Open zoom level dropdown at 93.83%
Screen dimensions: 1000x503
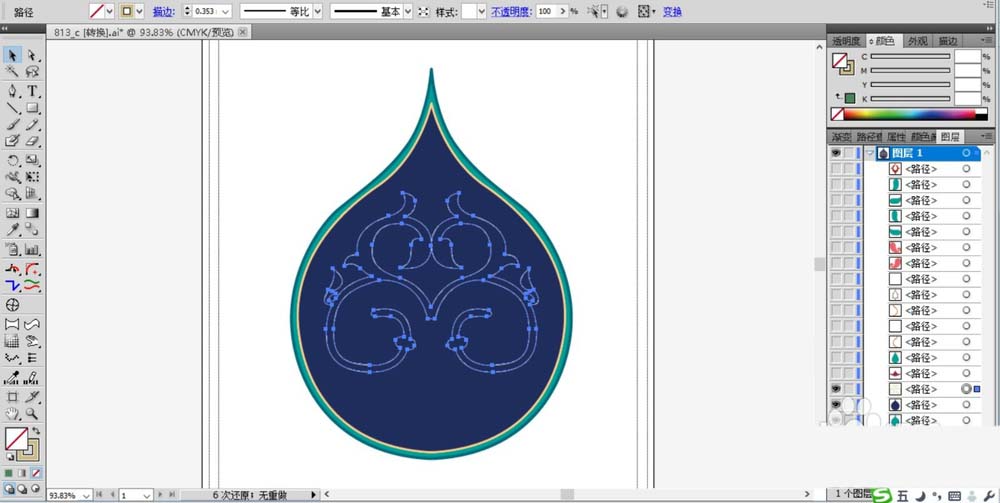(x=85, y=495)
